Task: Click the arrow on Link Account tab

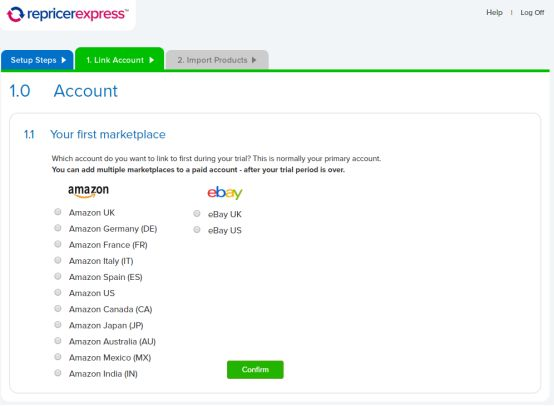Action: 152,60
